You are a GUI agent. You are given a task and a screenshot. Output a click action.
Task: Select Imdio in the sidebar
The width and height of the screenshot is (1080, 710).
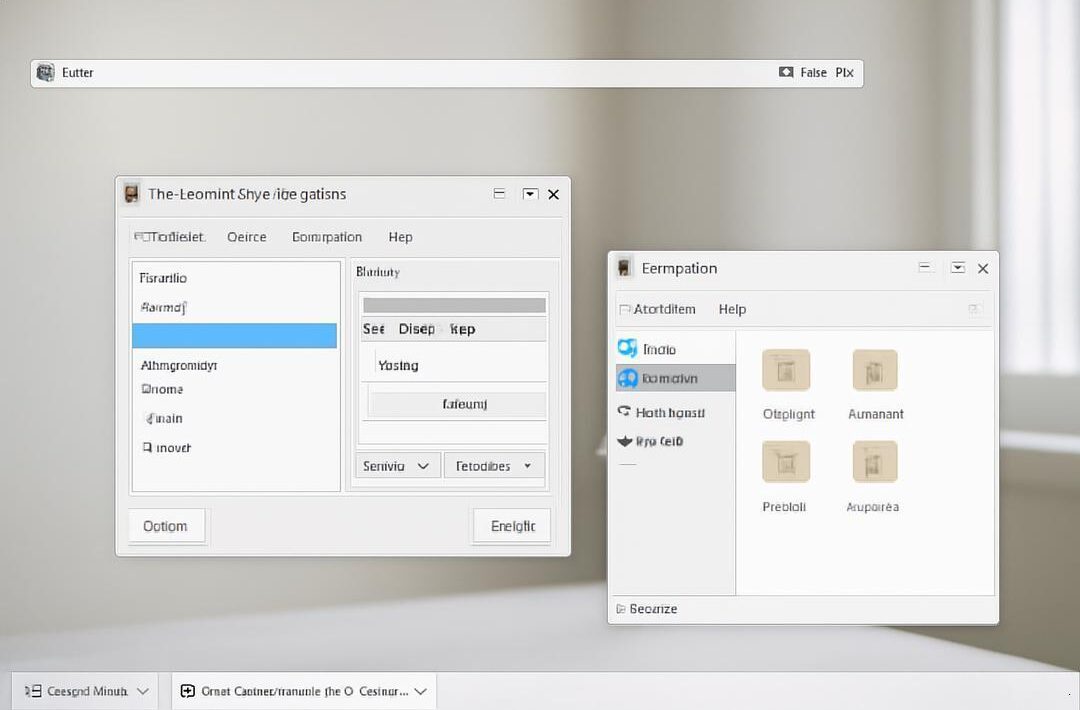click(676, 349)
